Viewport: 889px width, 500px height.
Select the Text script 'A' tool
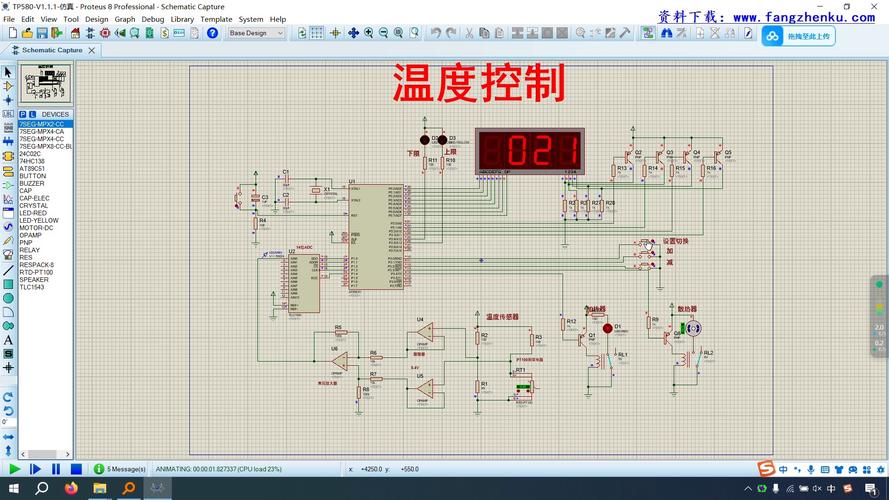8,340
